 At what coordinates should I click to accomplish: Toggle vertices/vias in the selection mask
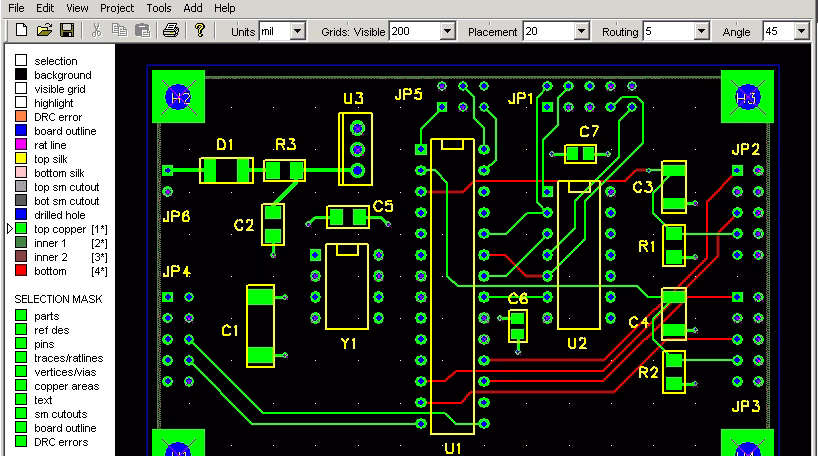(x=21, y=371)
